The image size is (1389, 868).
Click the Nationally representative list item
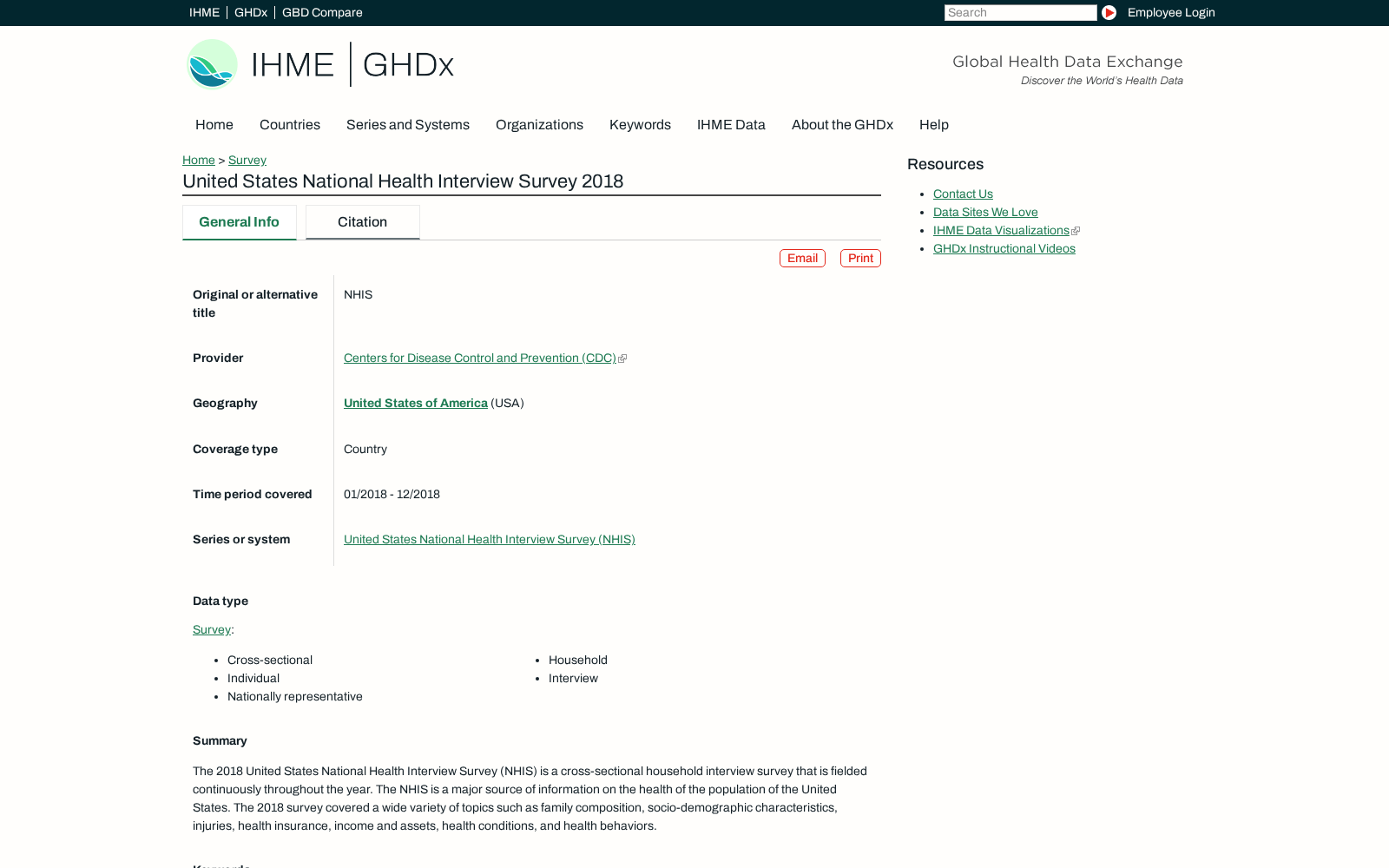coord(295,696)
